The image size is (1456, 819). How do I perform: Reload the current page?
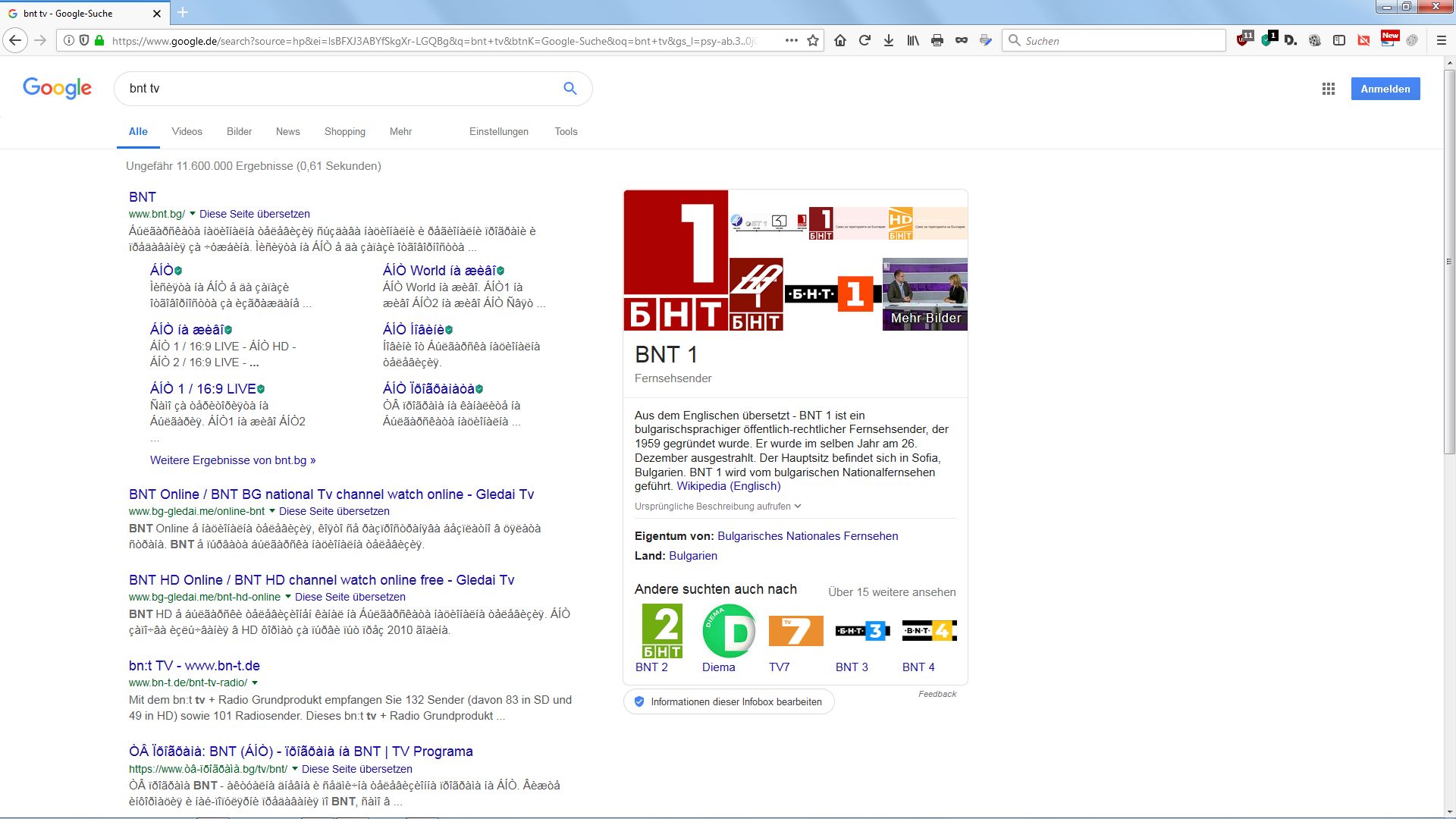tap(864, 41)
